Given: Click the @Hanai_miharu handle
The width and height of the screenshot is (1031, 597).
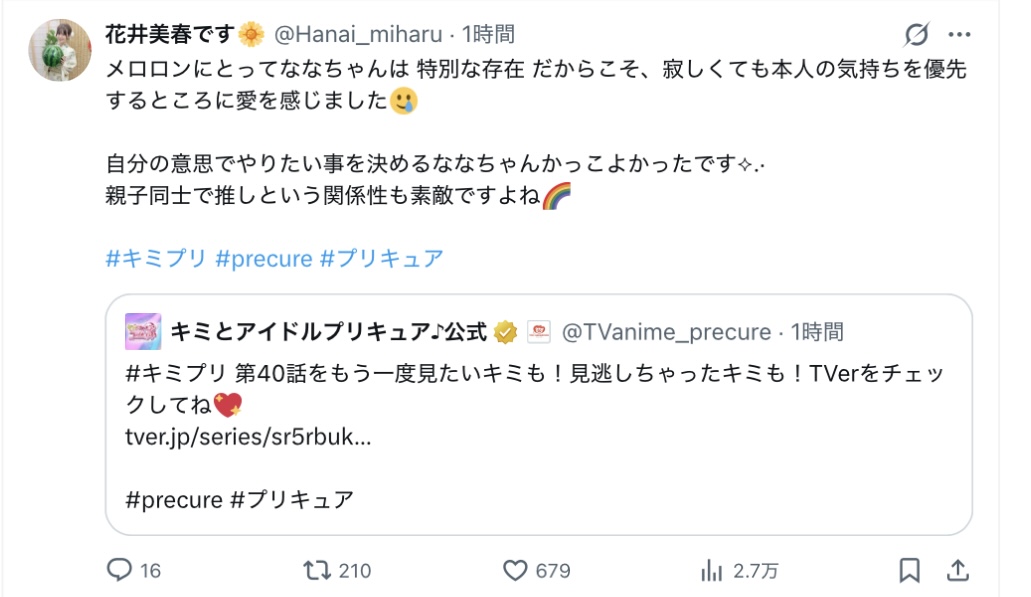Looking at the screenshot, I should 357,34.
